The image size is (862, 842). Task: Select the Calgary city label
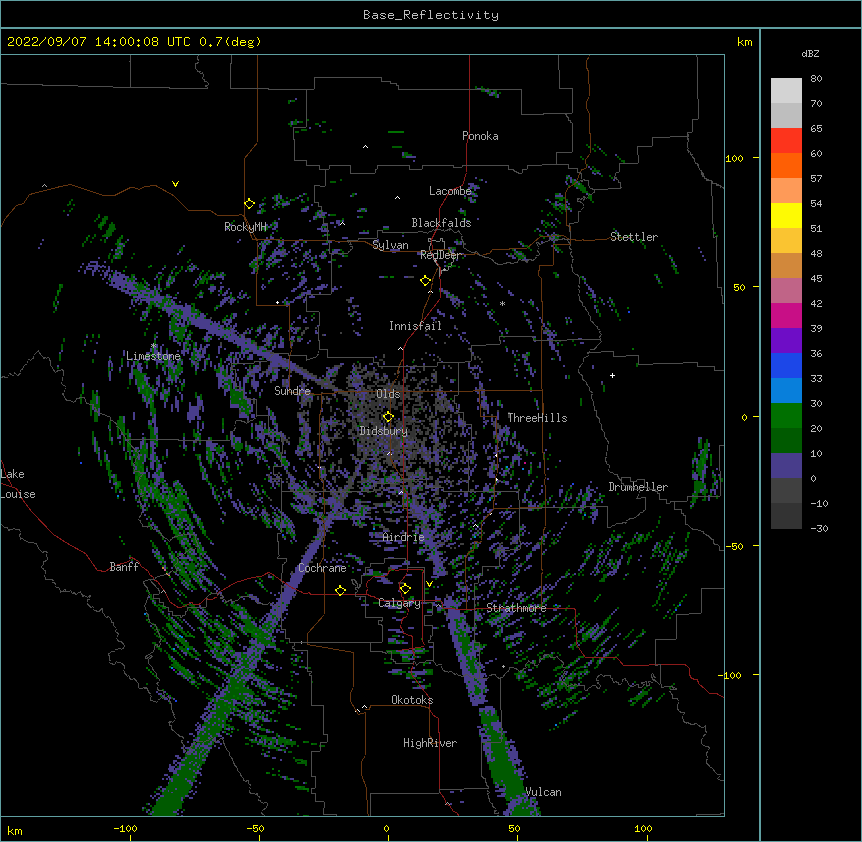point(399,603)
